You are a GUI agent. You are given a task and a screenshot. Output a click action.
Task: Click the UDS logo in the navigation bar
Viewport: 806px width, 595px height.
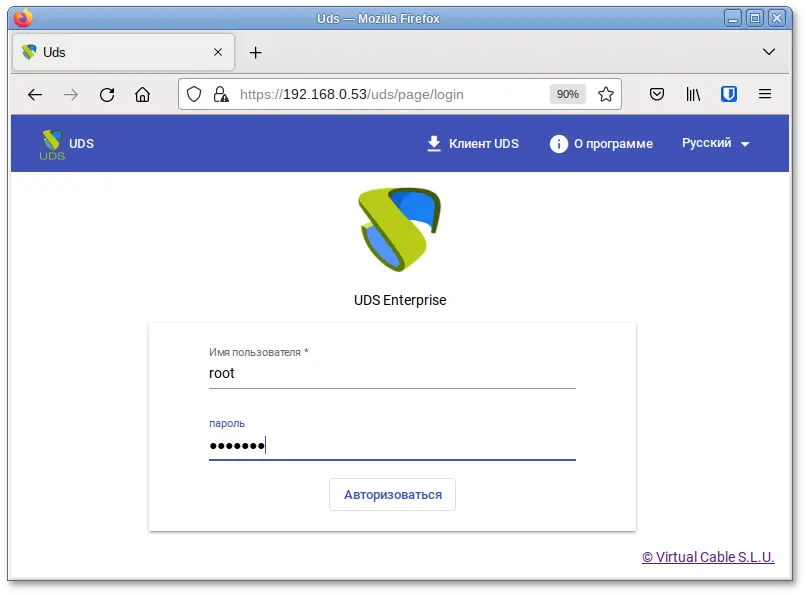(54, 143)
